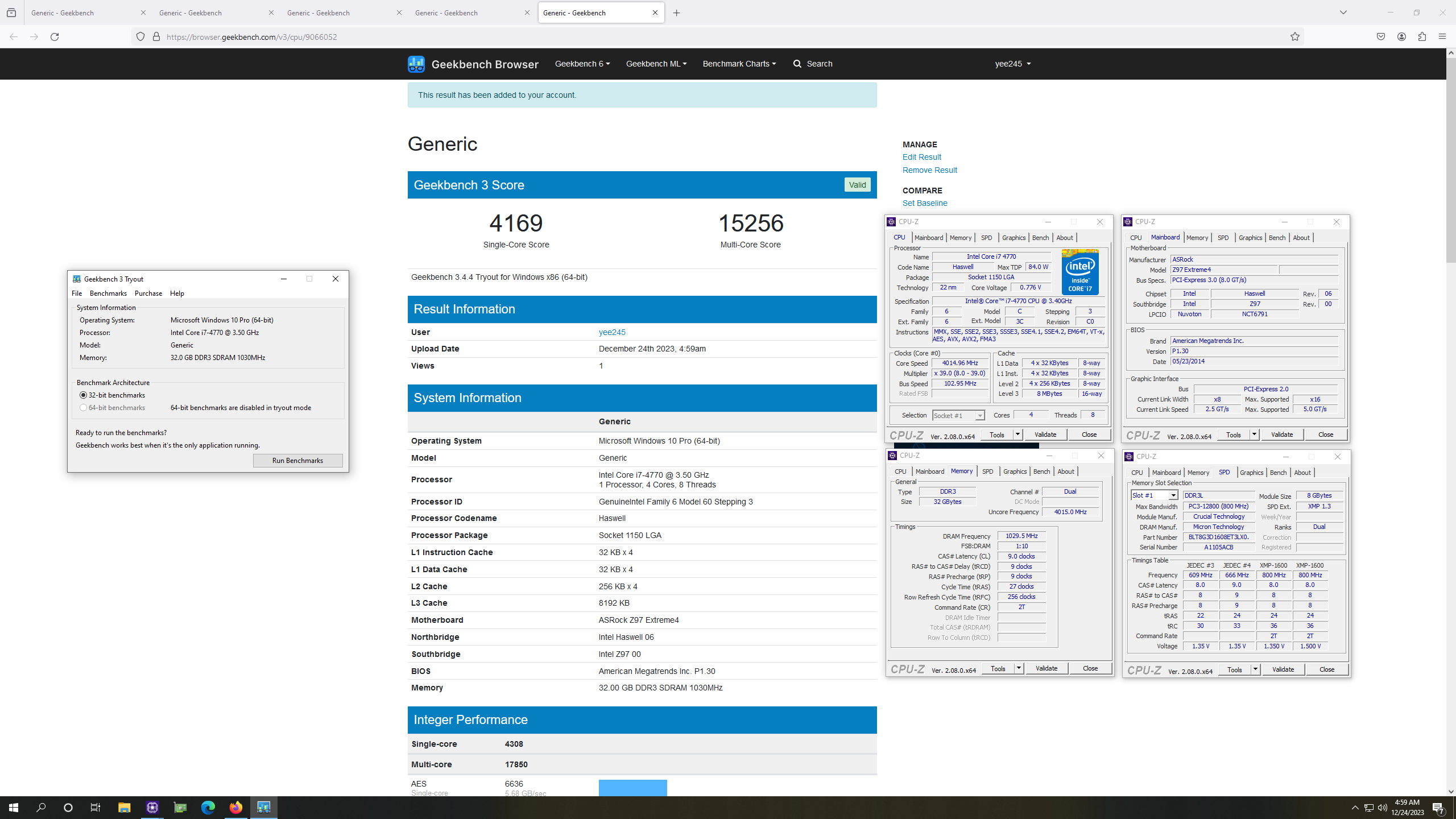
Task: Click Close button in CPU-Z Memory window
Action: pos(1090,668)
